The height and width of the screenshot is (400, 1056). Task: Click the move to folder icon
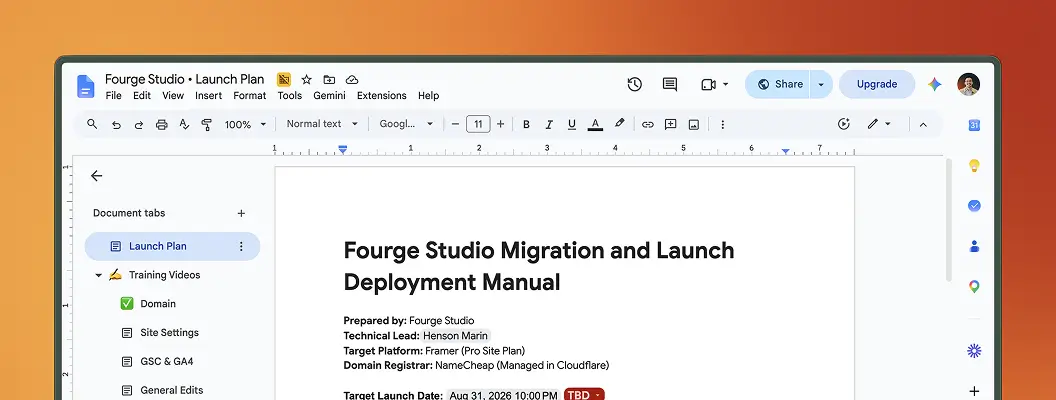pos(329,79)
